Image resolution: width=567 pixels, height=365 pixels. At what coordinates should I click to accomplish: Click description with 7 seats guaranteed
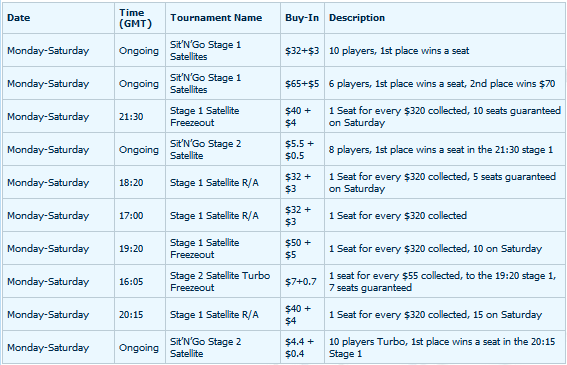point(442,281)
